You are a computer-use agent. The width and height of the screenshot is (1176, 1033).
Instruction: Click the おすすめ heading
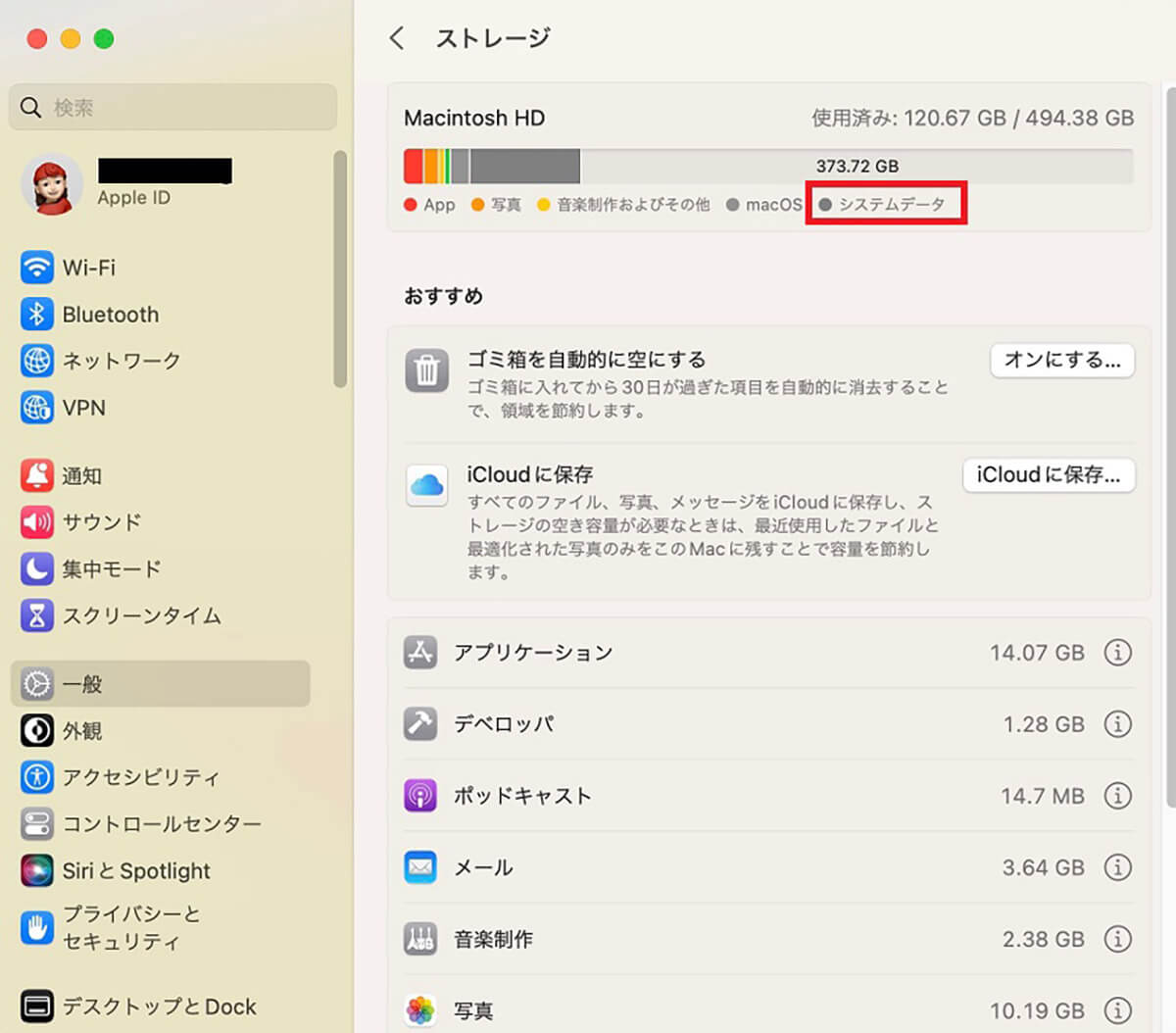pyautogui.click(x=443, y=296)
